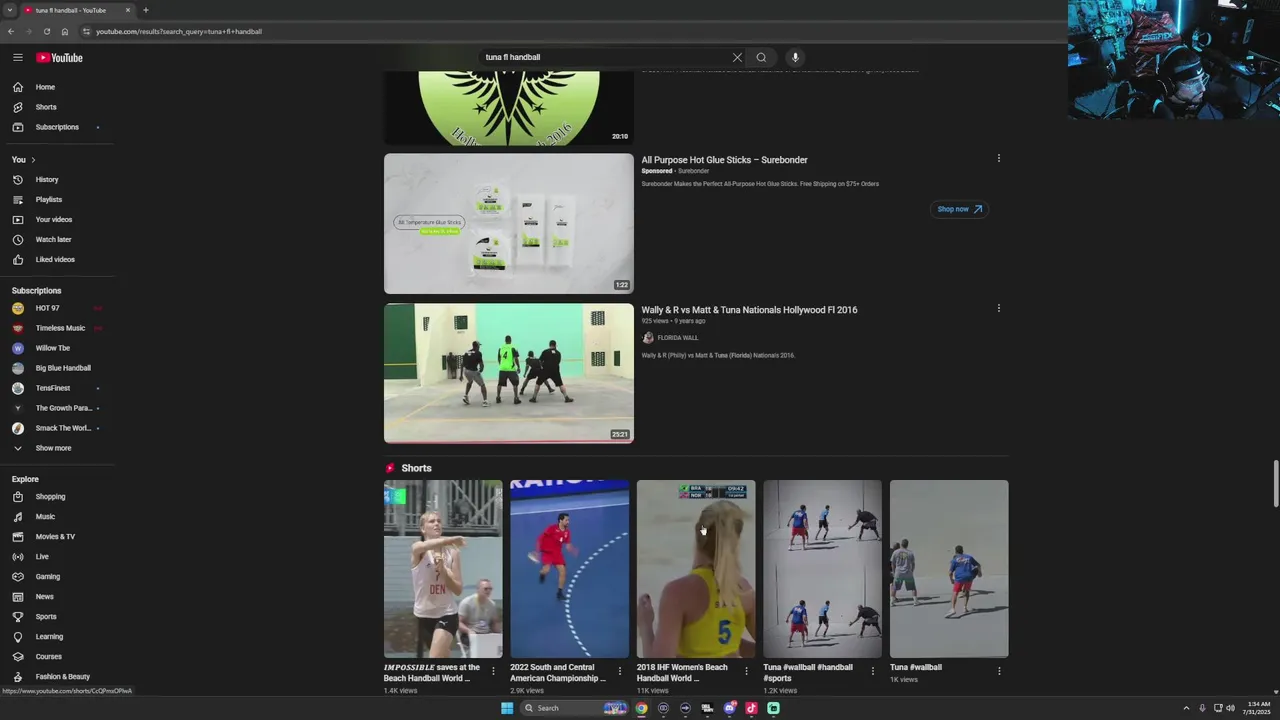Open Subscriptions in the sidebar
The image size is (1280, 720).
[57, 127]
